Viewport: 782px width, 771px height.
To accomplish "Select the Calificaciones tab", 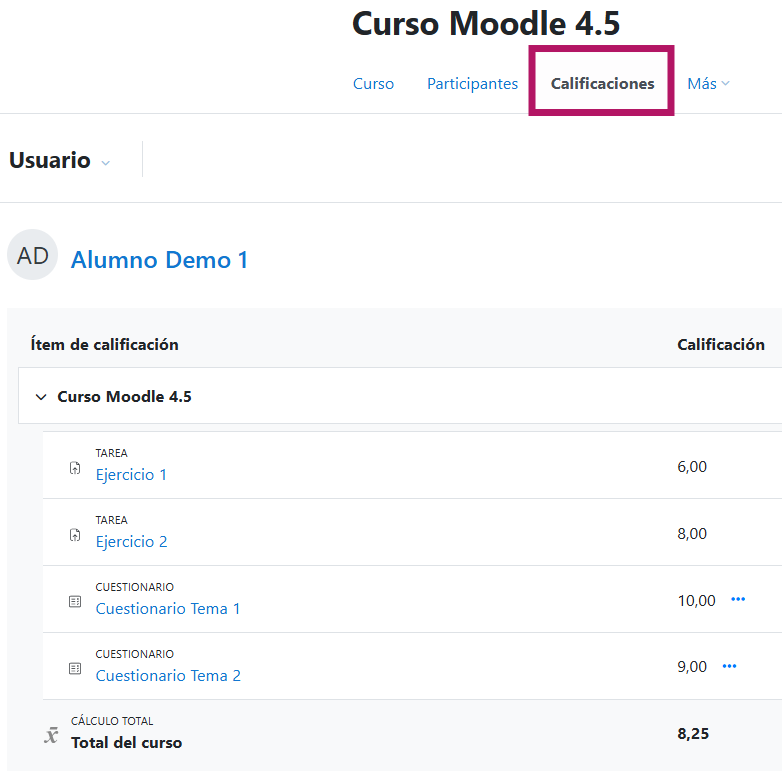I will 602,84.
